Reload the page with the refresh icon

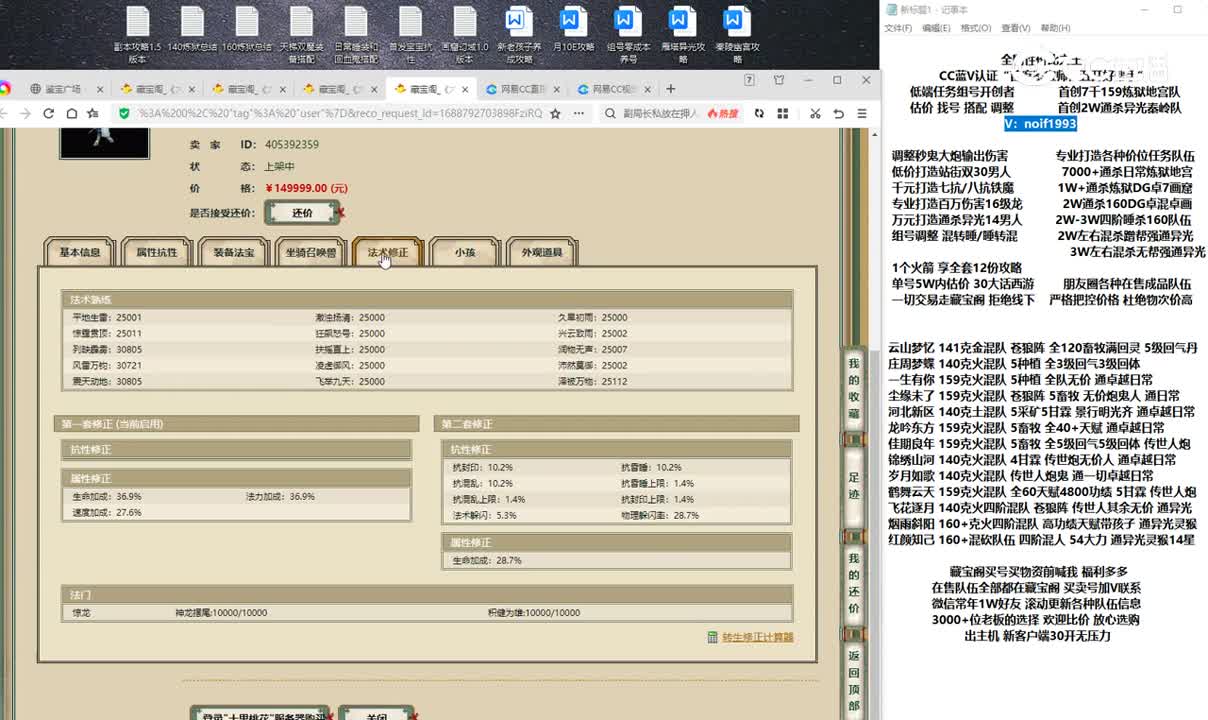pyautogui.click(x=48, y=114)
